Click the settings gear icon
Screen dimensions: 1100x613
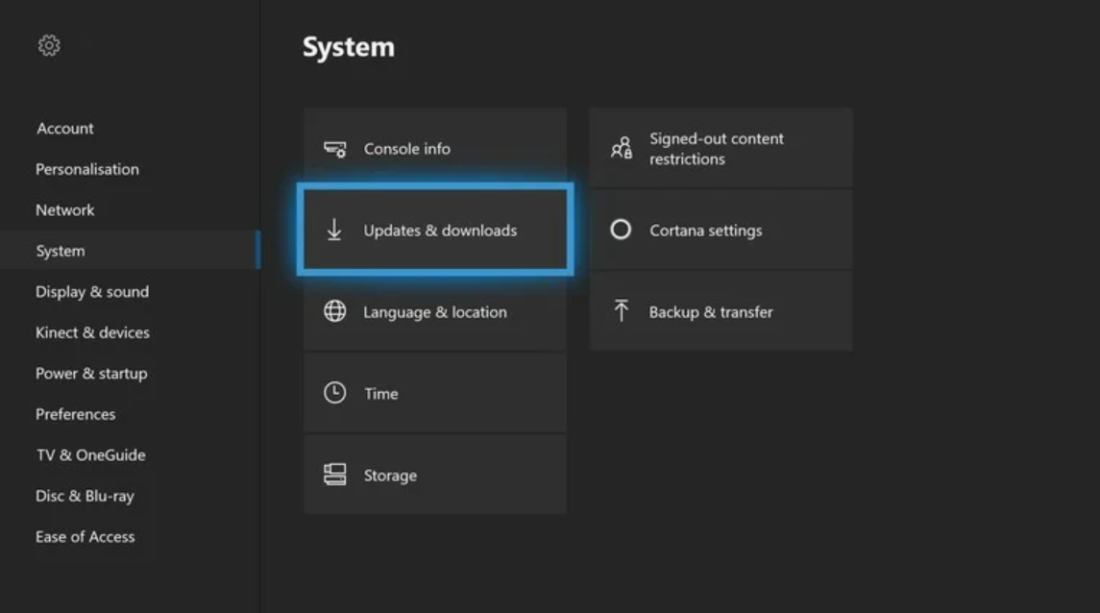[x=48, y=45]
